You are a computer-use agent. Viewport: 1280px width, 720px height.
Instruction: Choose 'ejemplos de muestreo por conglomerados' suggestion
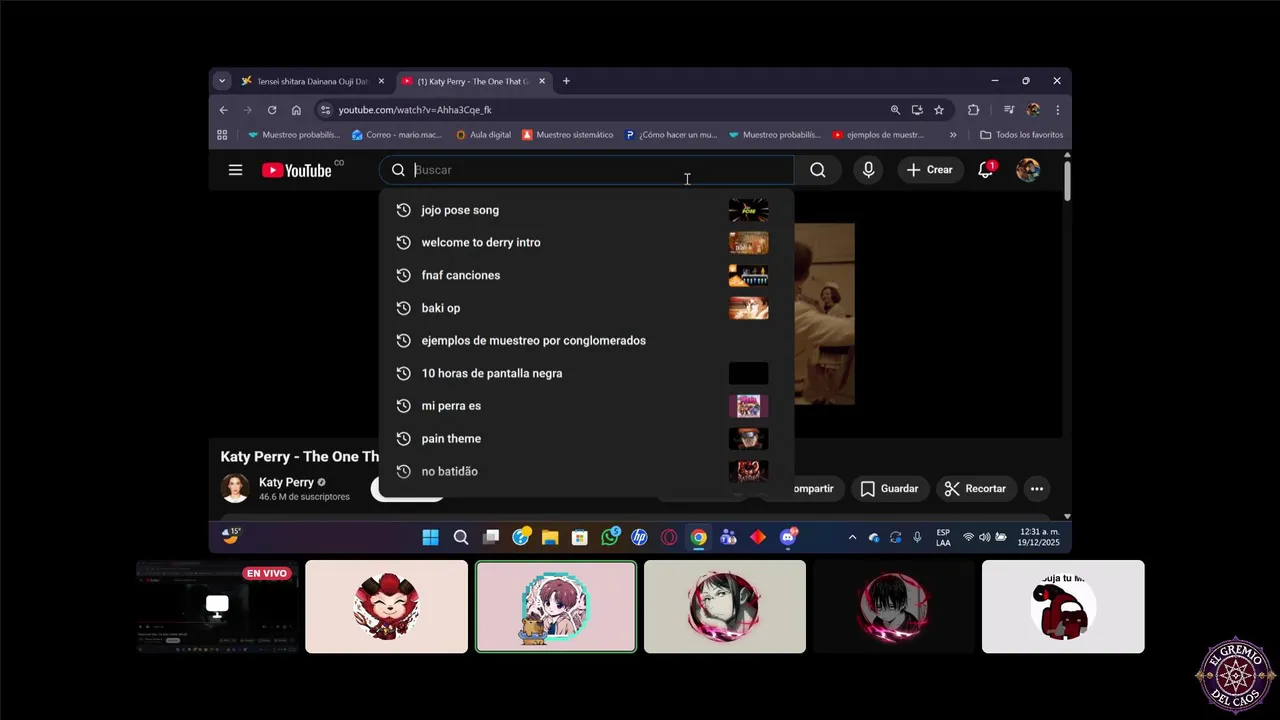[586, 341]
